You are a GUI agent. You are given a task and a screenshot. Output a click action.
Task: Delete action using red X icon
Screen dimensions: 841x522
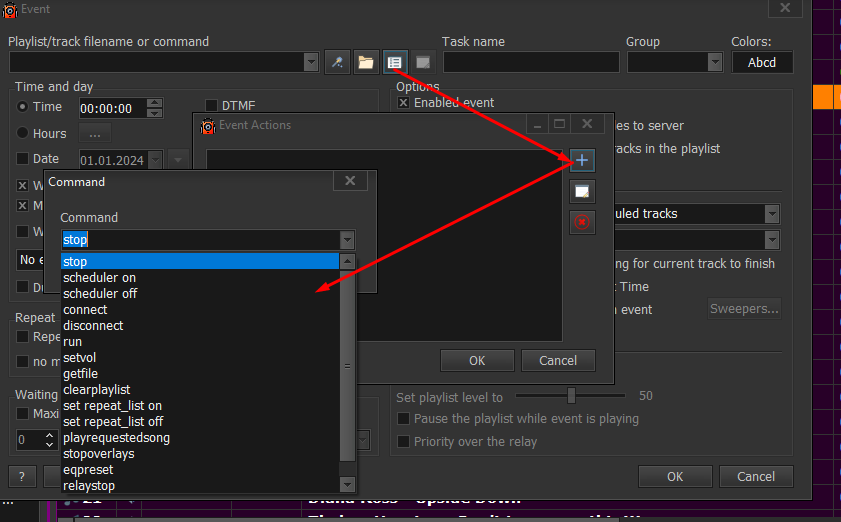pos(582,222)
